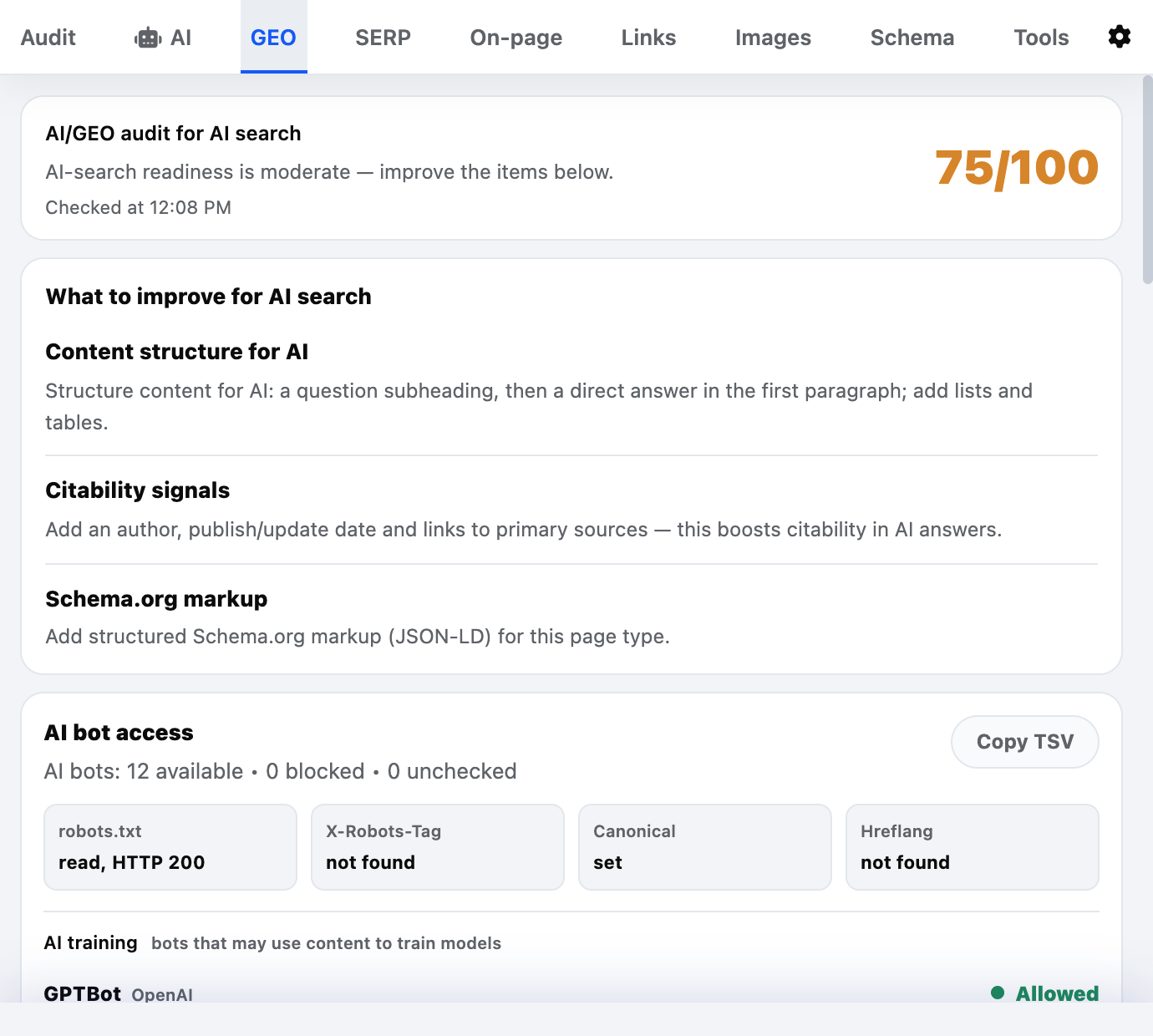Image resolution: width=1153 pixels, height=1036 pixels.
Task: Open the Tools tab
Action: [1041, 38]
